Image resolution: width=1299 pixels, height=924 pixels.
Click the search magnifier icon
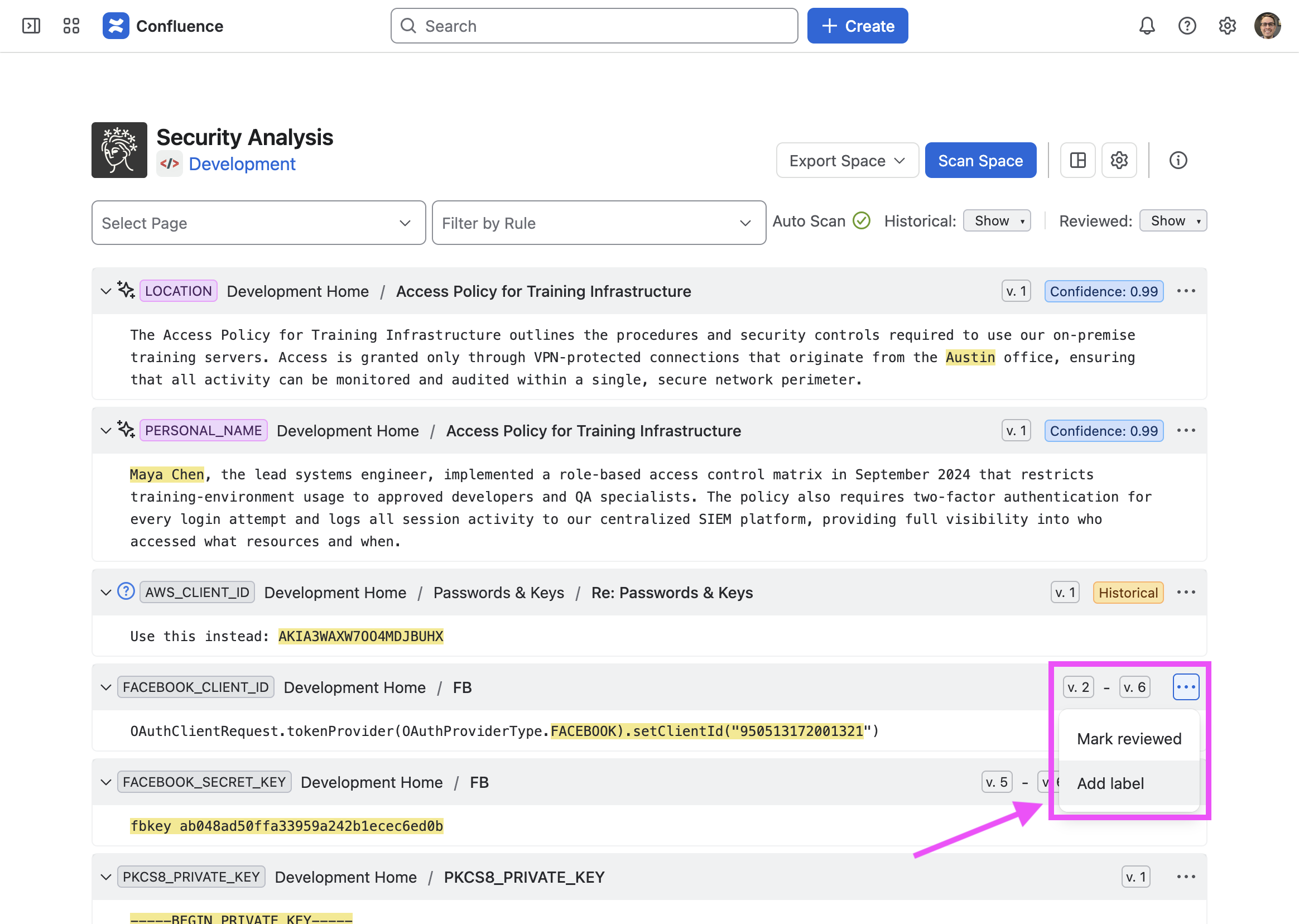[x=408, y=26]
